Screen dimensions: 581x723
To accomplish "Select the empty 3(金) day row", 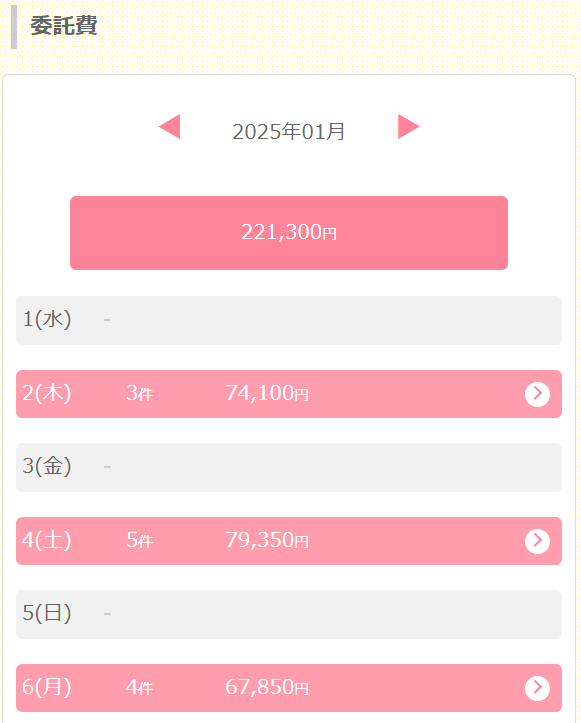I will pos(289,468).
